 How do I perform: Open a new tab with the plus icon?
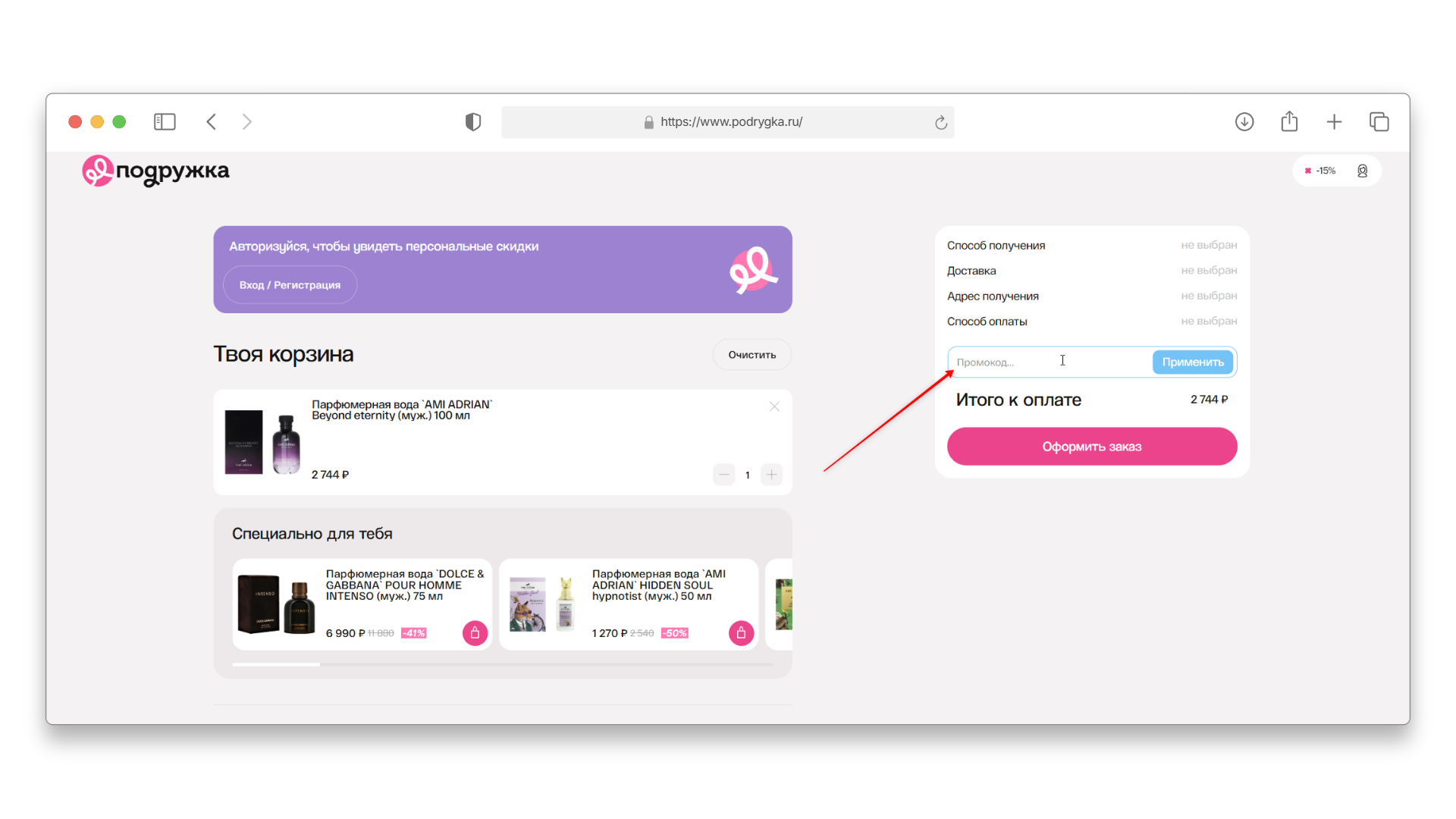click(x=1334, y=121)
